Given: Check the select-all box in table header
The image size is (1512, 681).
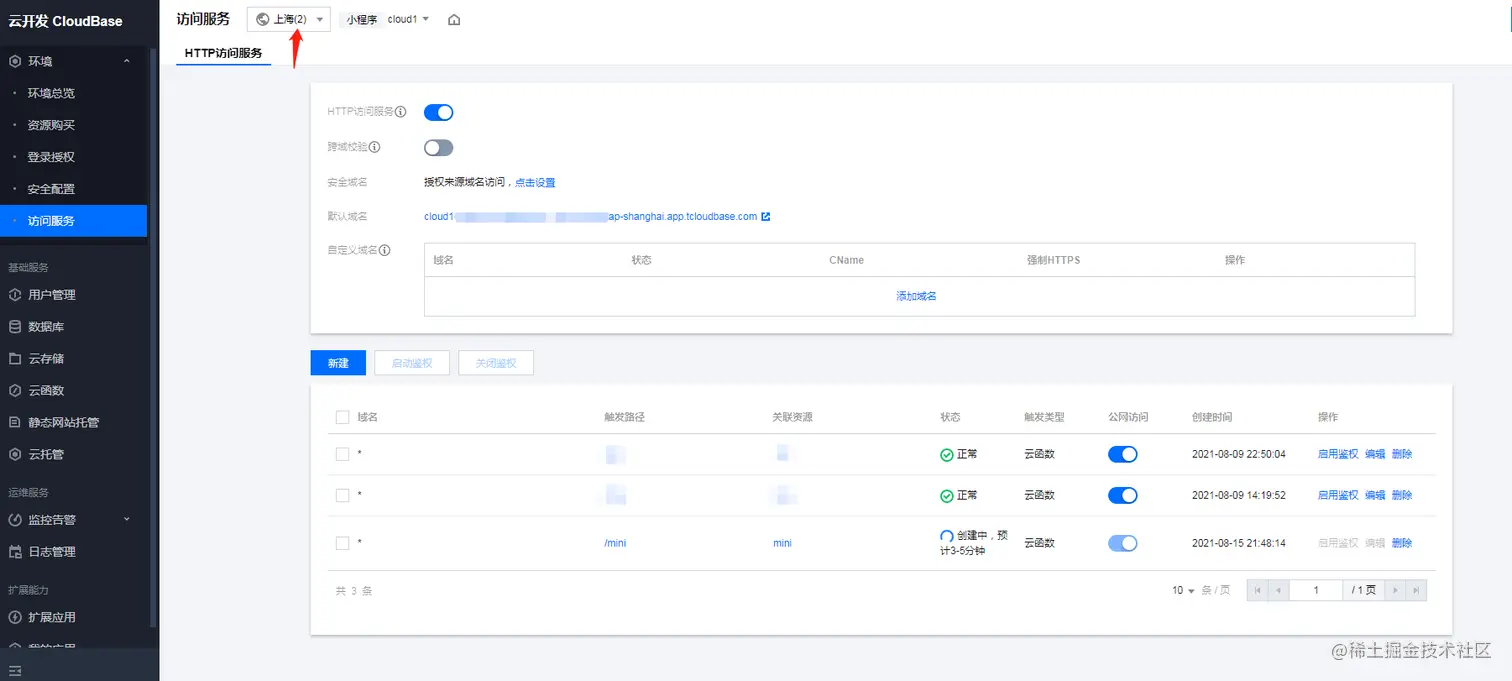Looking at the screenshot, I should pos(342,417).
